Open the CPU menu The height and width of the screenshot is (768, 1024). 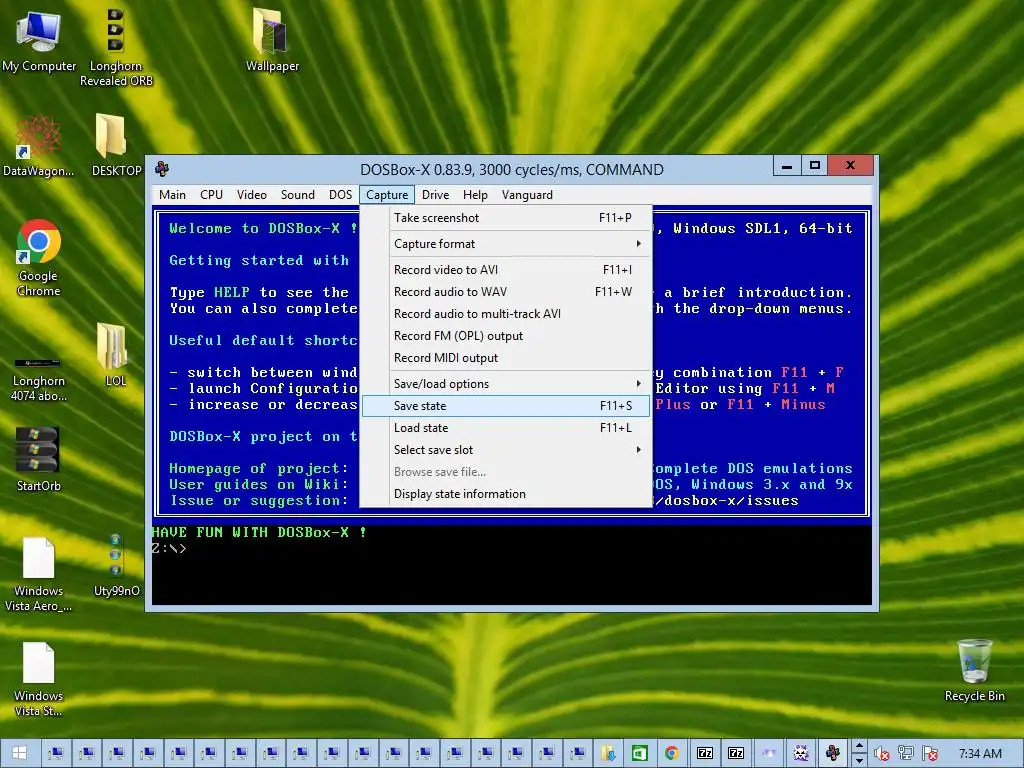[212, 195]
